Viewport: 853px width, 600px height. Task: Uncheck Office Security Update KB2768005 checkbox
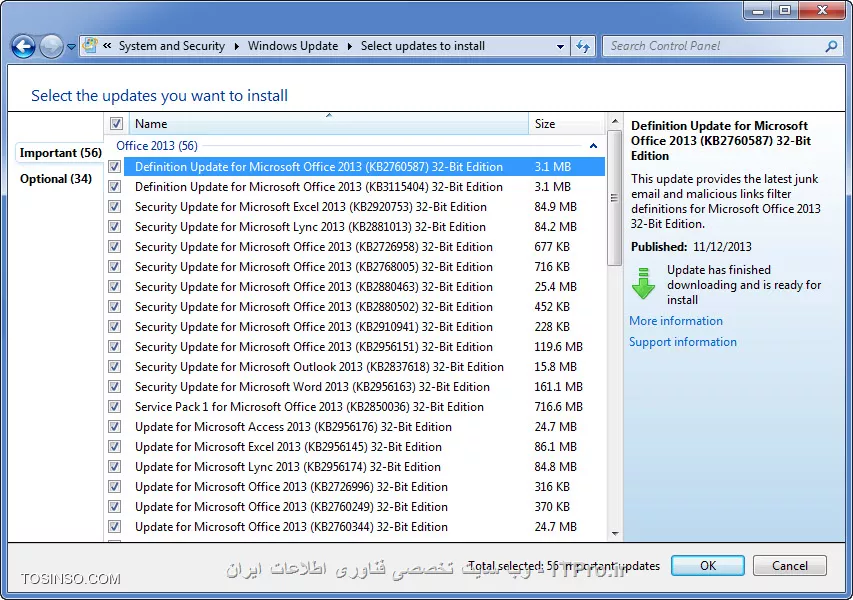pos(114,267)
